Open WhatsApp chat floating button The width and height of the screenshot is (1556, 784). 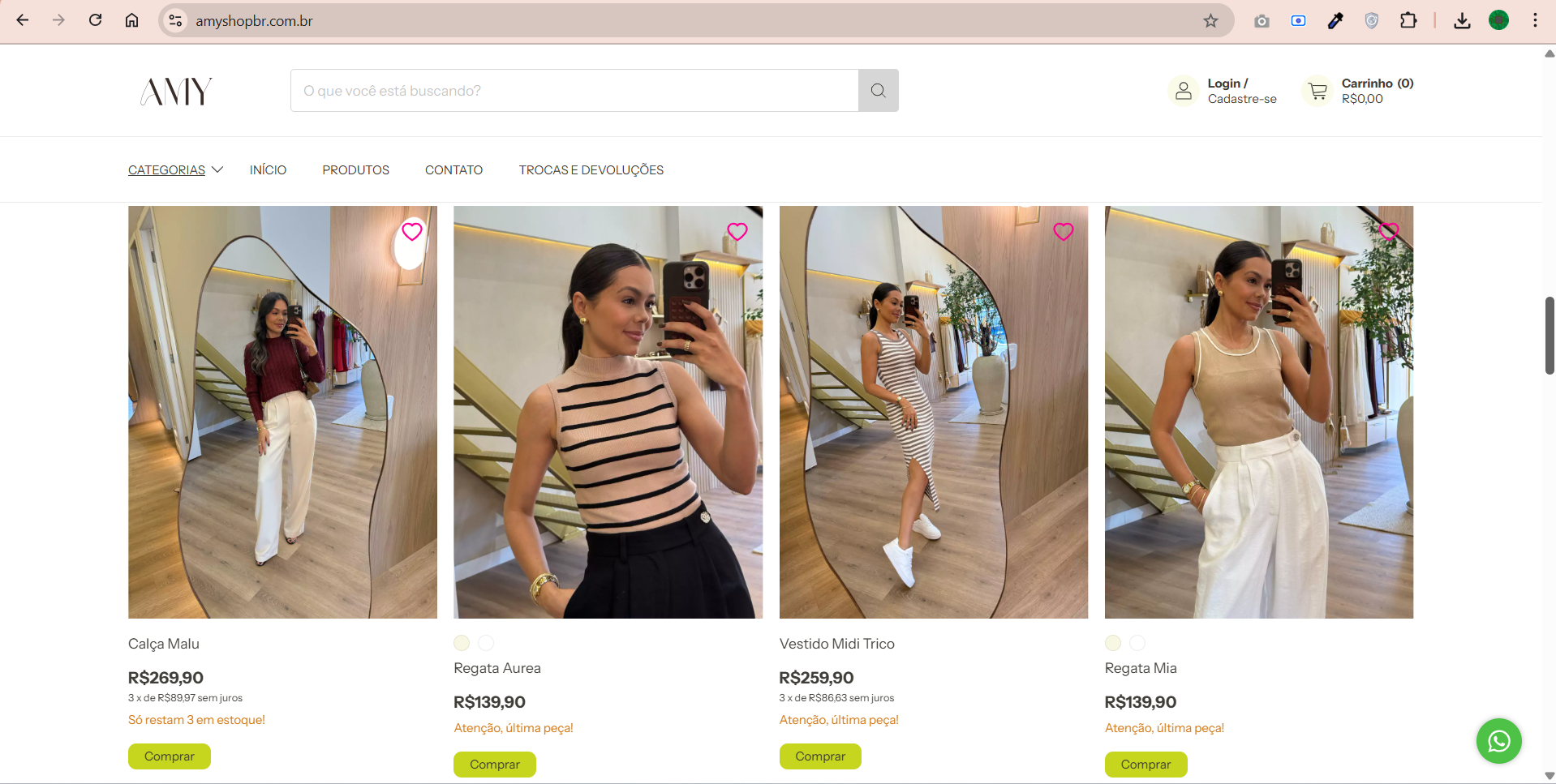pyautogui.click(x=1498, y=741)
